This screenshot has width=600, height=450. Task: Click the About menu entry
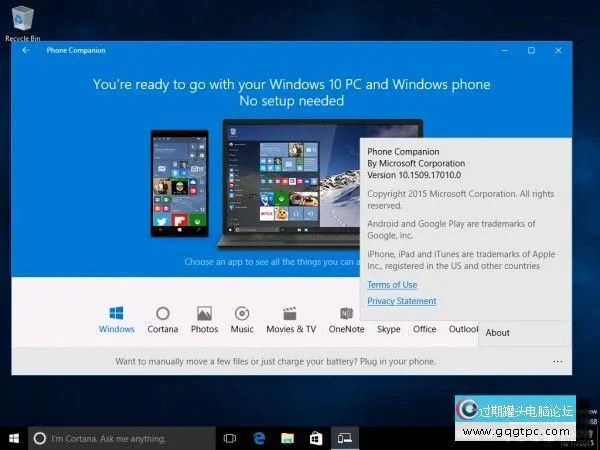[x=498, y=333]
